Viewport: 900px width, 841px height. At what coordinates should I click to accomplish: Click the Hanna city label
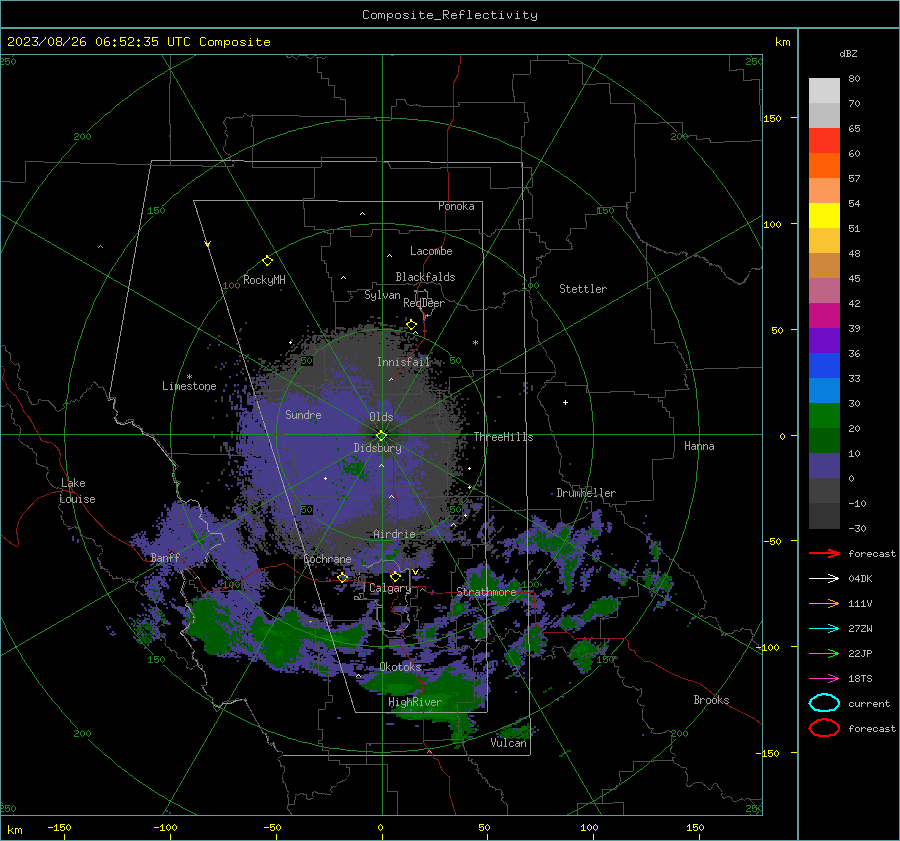[699, 446]
